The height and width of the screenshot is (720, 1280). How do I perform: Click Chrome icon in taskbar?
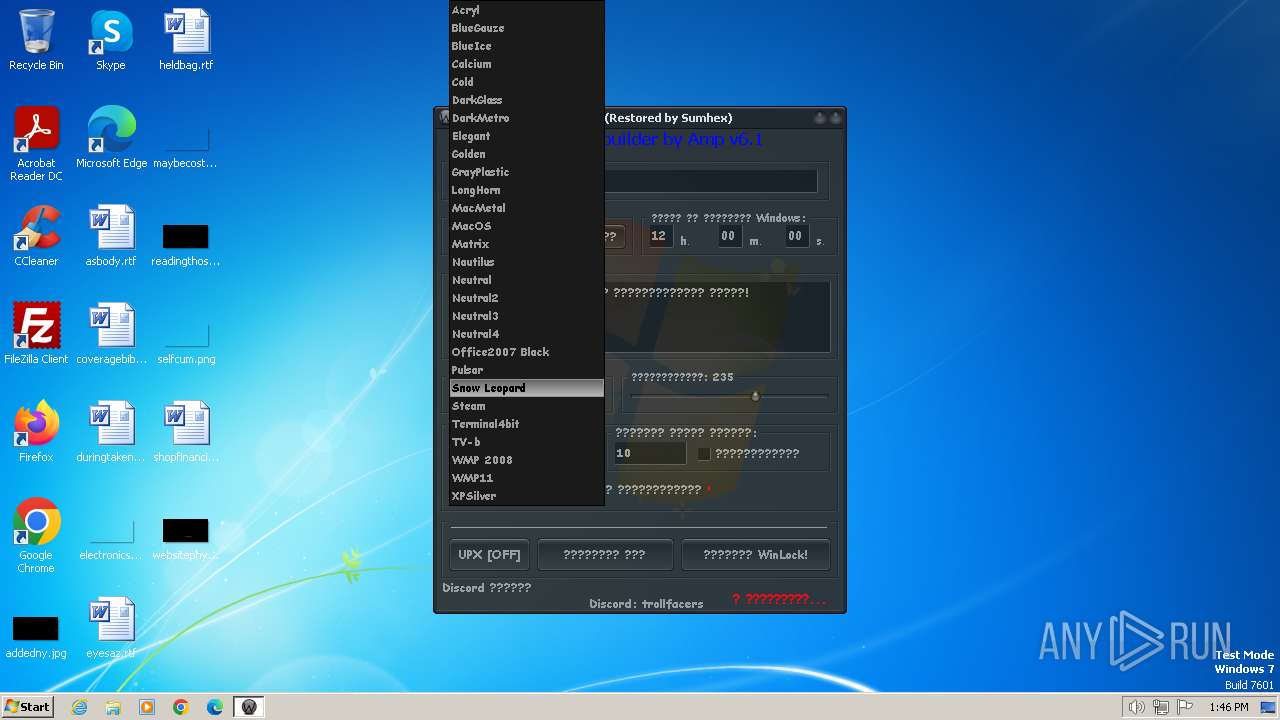[x=181, y=707]
